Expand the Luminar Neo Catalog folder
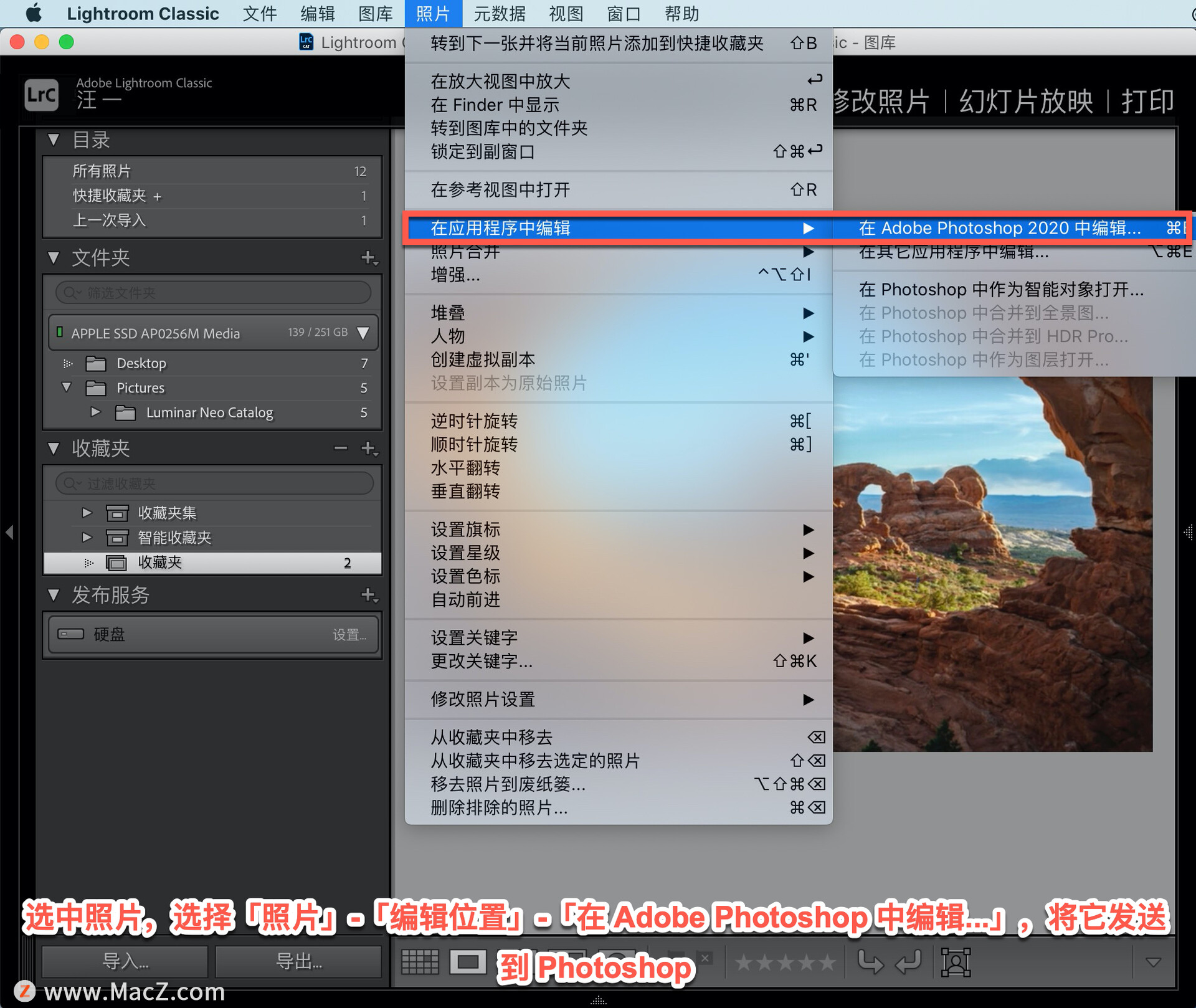This screenshot has height=1008, width=1196. pyautogui.click(x=95, y=412)
